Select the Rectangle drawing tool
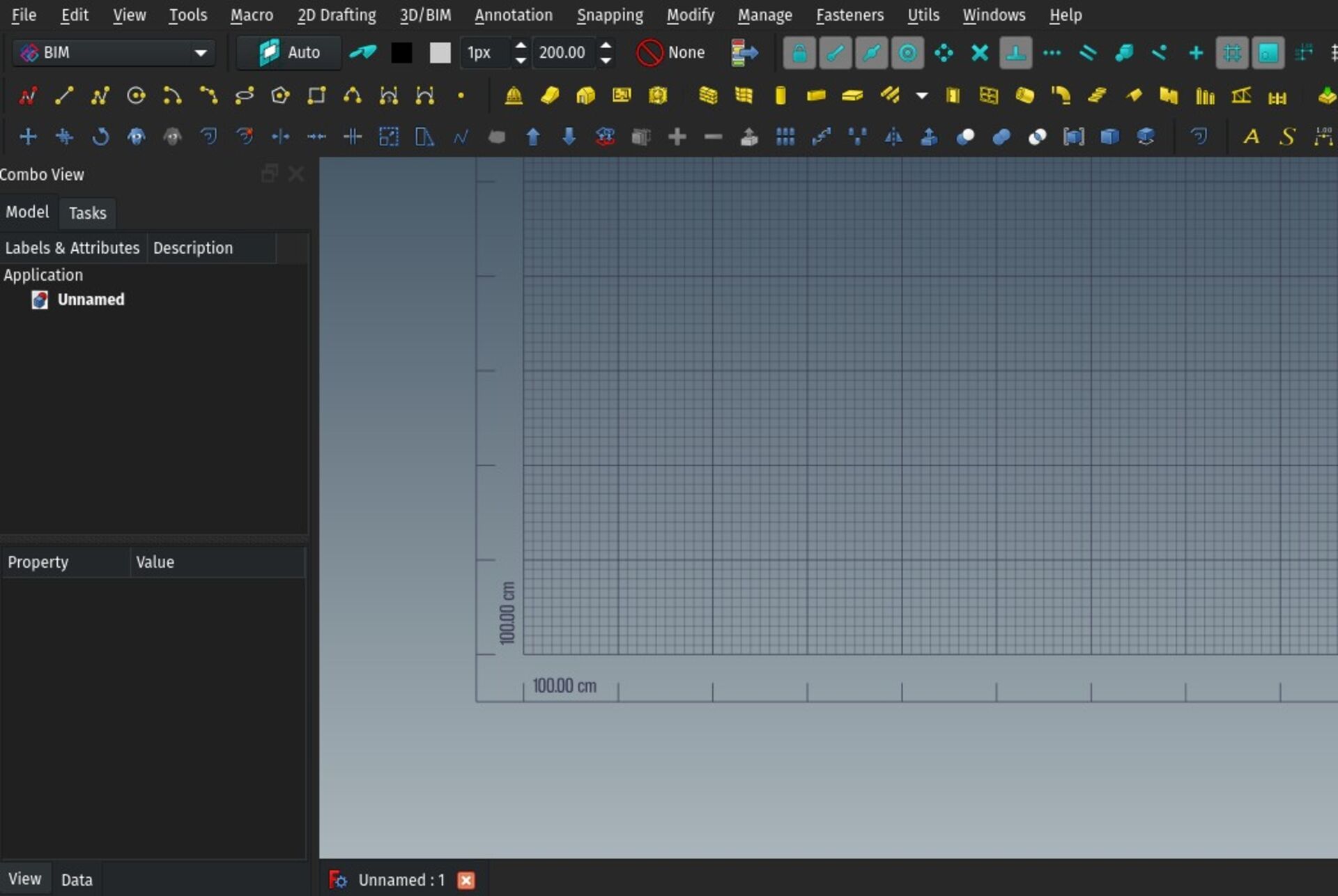The width and height of the screenshot is (1338, 896). click(x=316, y=95)
